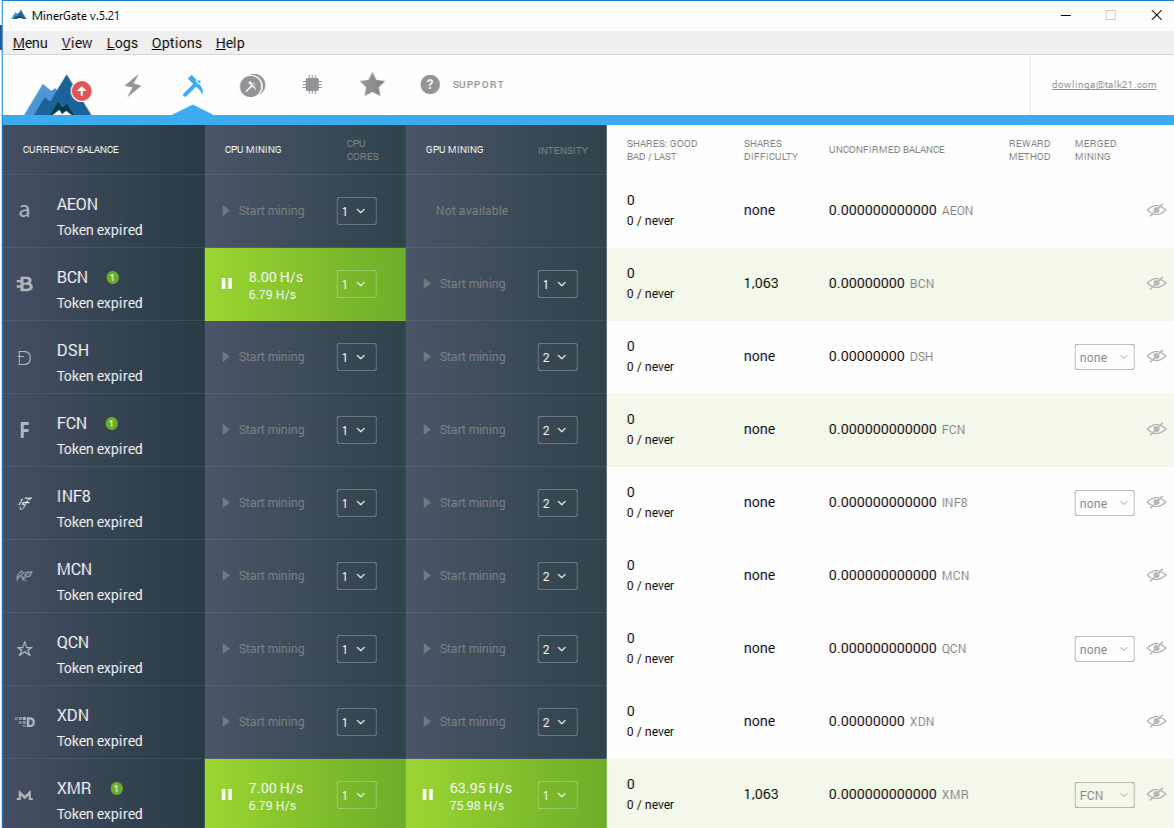Open XDN GPU intensity dropdown
1174x828 pixels.
(x=557, y=722)
